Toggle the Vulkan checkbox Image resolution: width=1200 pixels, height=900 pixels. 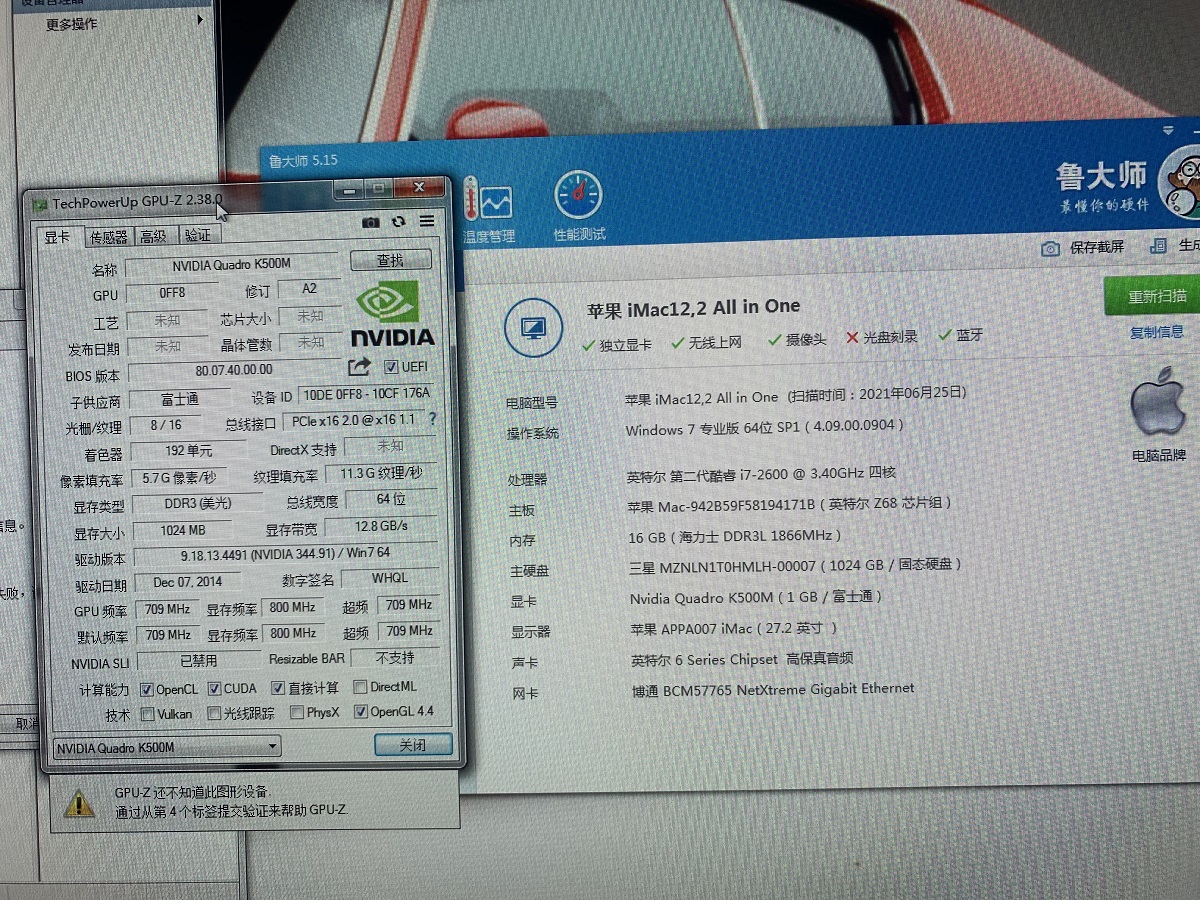(147, 714)
